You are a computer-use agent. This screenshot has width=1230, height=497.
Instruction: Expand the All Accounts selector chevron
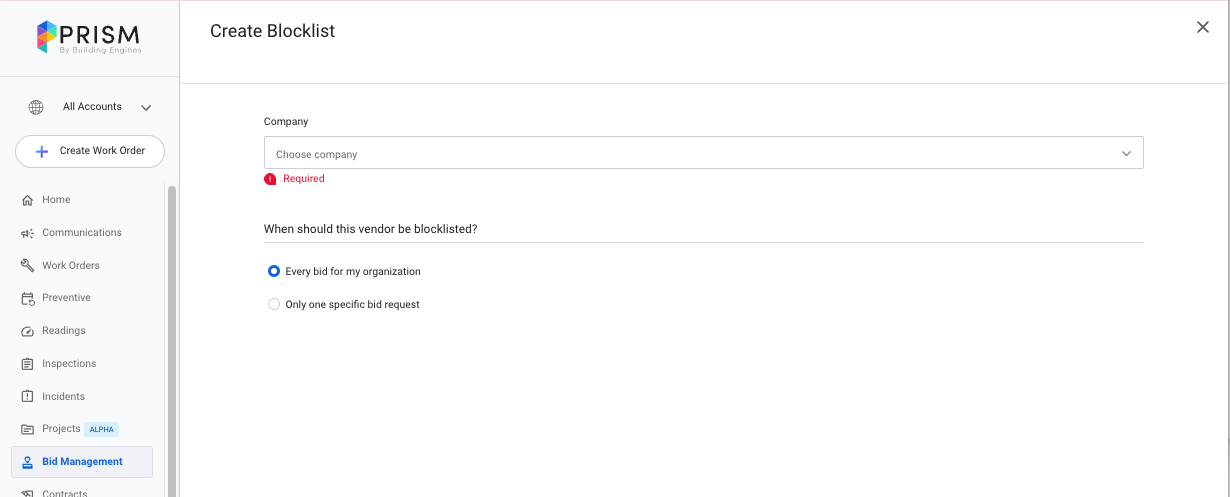(146, 108)
